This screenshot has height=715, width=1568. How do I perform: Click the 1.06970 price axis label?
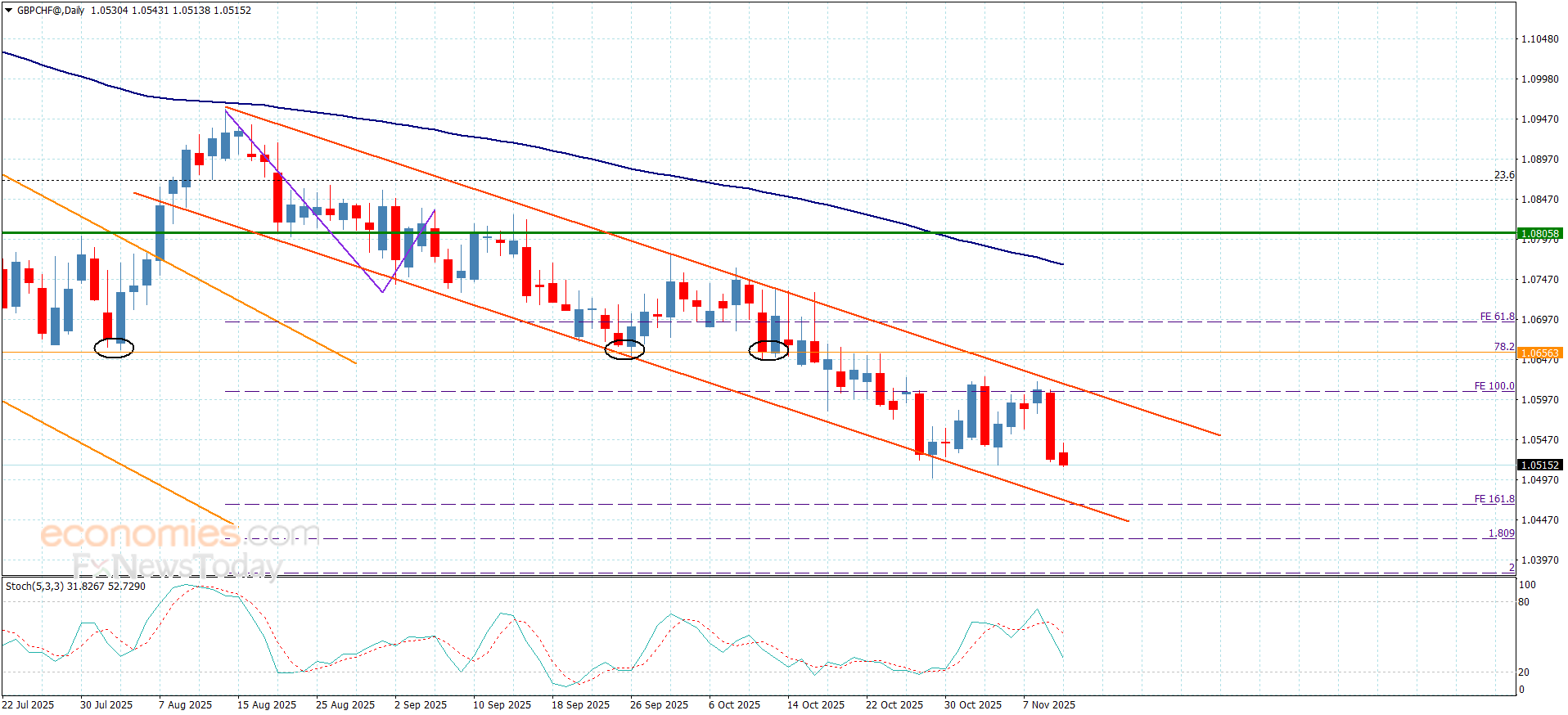click(x=1539, y=320)
